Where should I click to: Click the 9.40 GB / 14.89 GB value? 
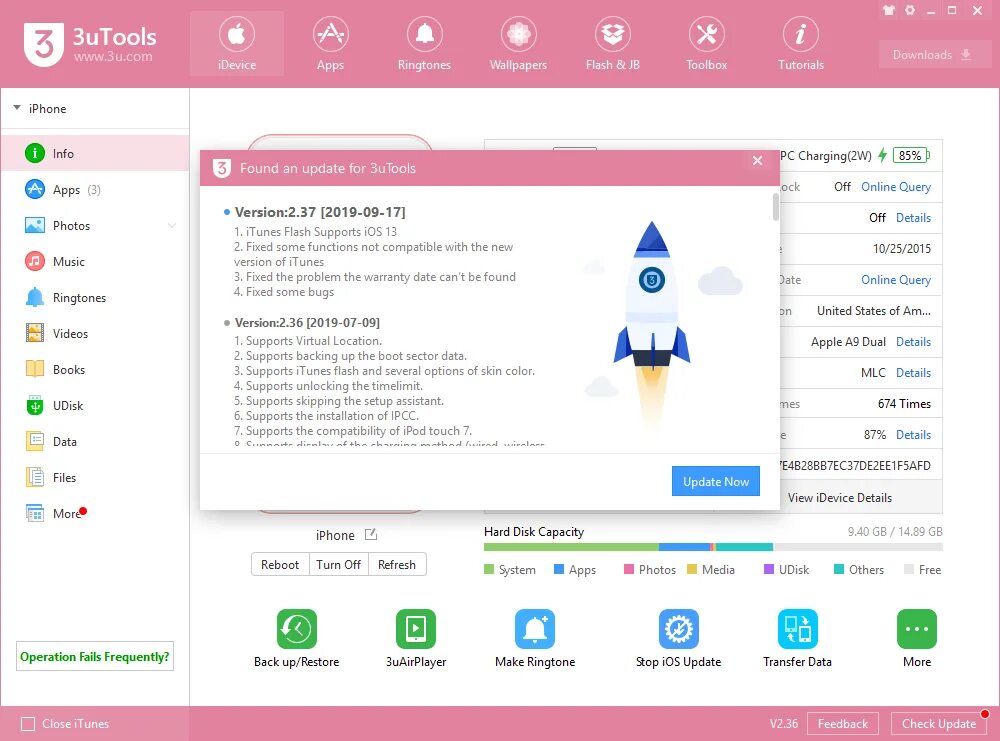[x=895, y=532]
